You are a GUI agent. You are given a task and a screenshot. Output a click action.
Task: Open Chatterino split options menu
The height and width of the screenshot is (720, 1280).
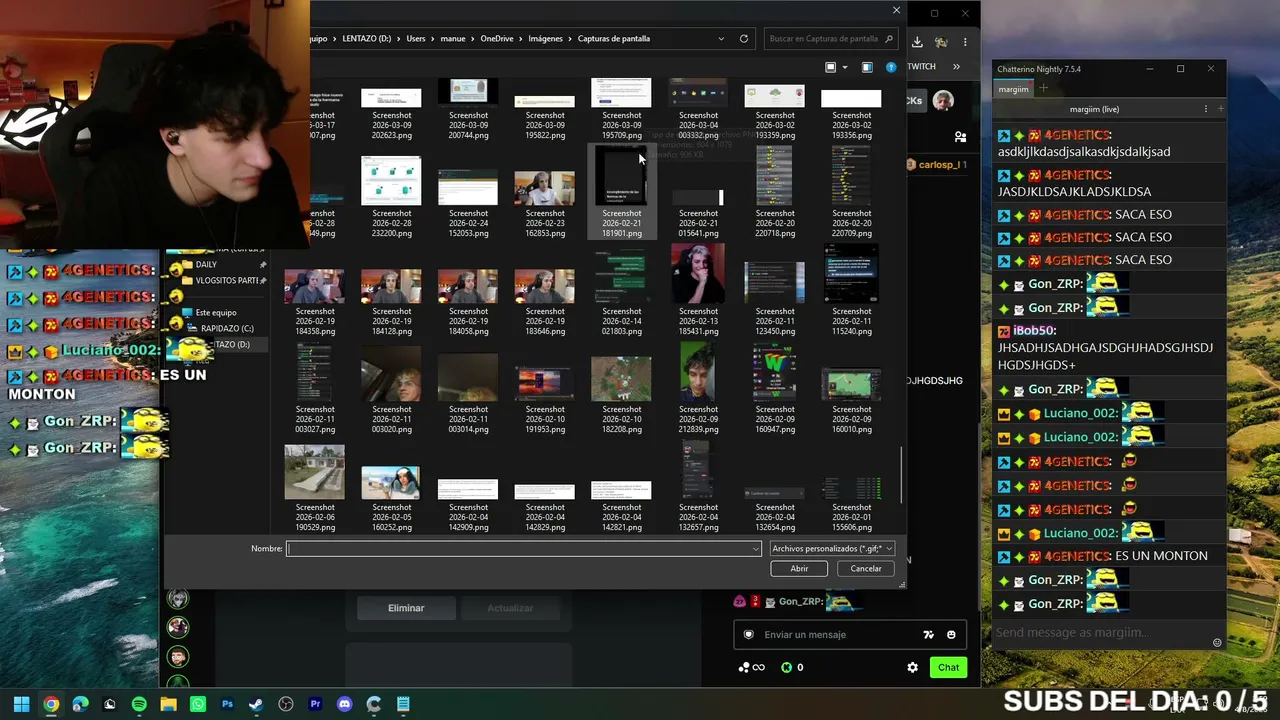coord(1206,109)
